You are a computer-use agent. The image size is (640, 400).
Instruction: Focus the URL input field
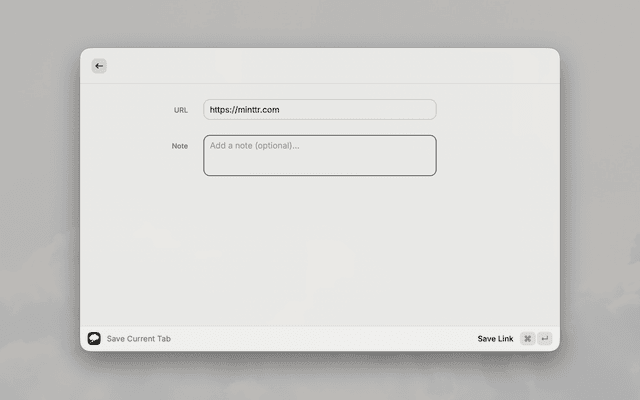[319, 110]
